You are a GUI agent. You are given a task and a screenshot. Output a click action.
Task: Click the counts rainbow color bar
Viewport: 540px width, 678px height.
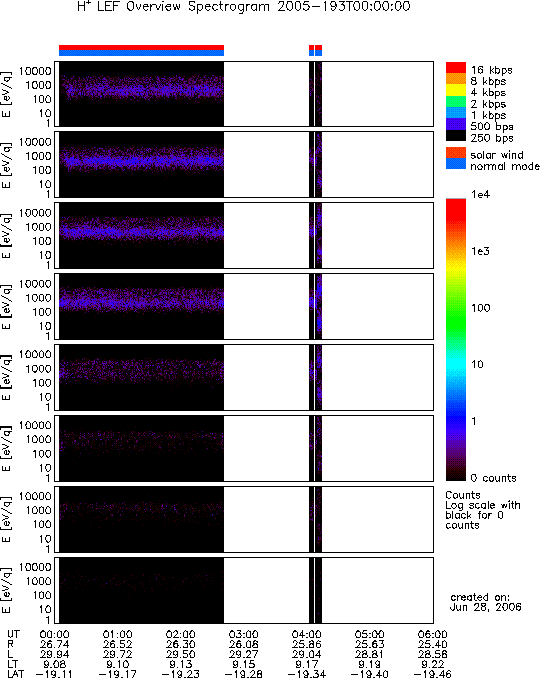456,339
